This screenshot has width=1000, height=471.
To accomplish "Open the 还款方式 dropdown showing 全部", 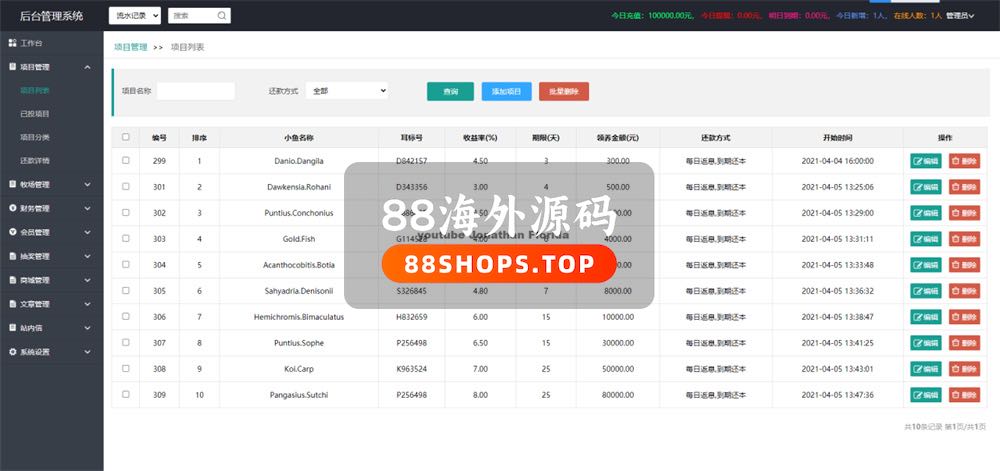I will coord(346,91).
